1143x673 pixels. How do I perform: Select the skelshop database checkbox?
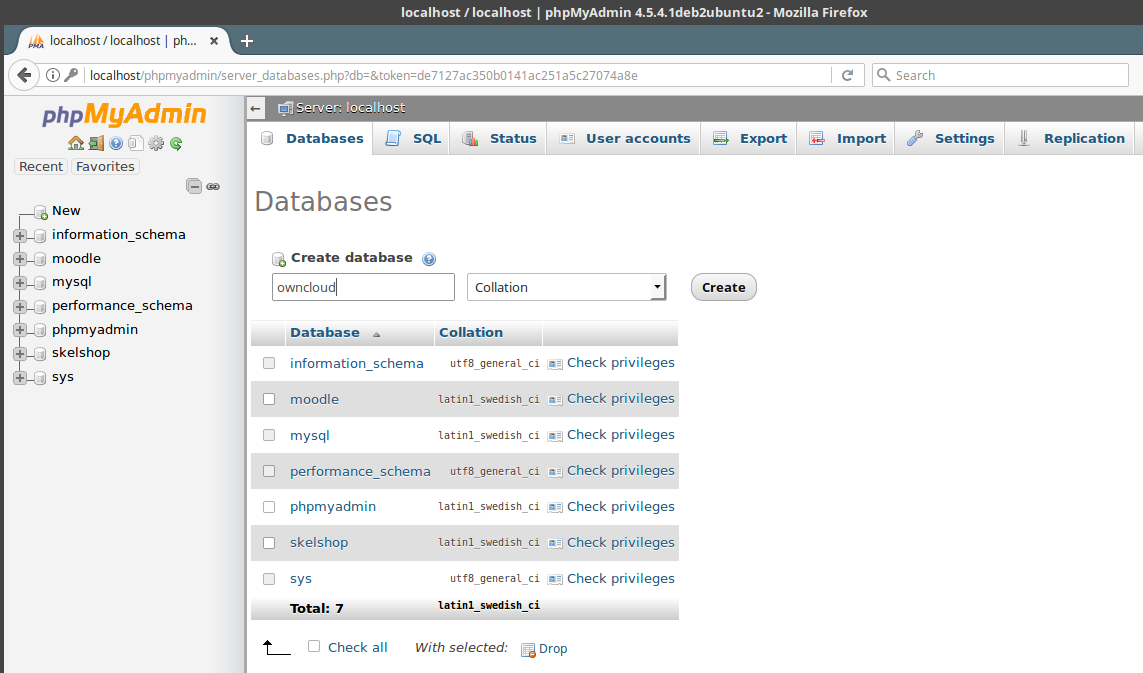[269, 543]
